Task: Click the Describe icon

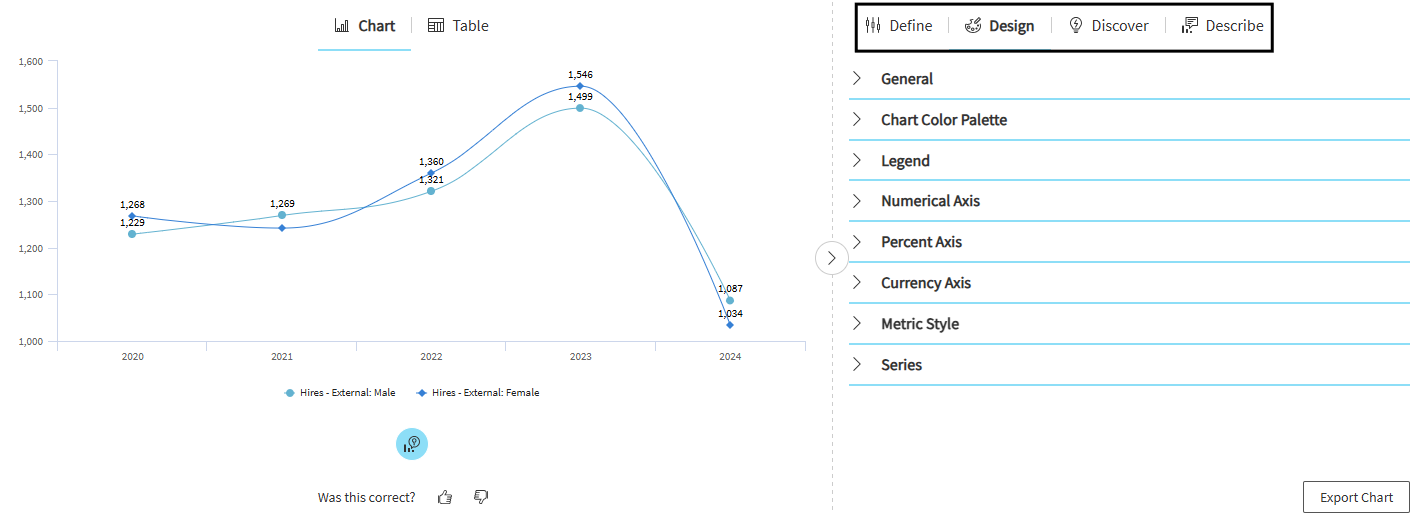Action: [x=1190, y=26]
